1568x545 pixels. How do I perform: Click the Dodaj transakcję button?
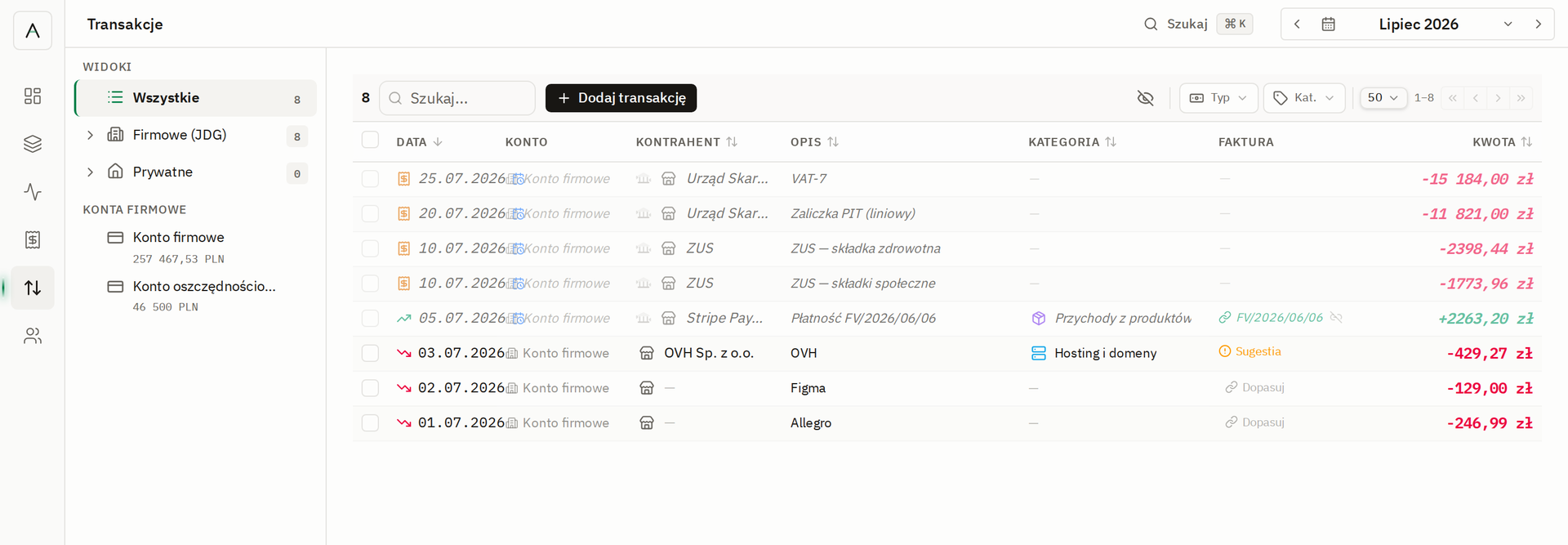pos(621,98)
